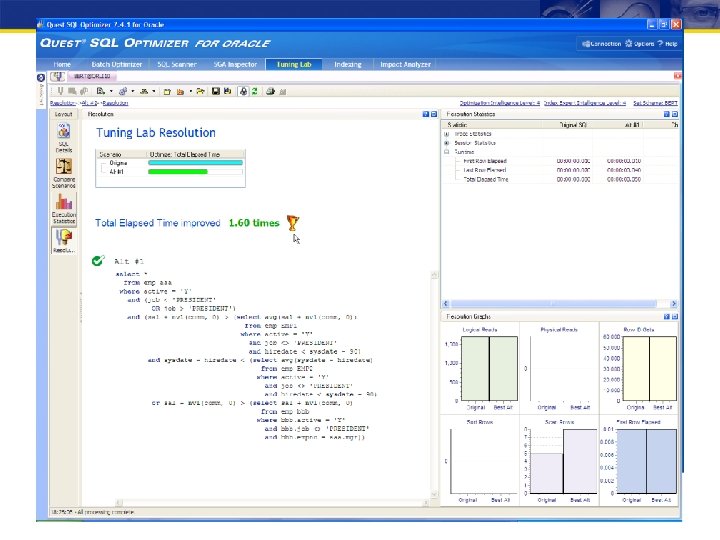Open Execution Statistics in Layout sidebar

[x=63, y=208]
